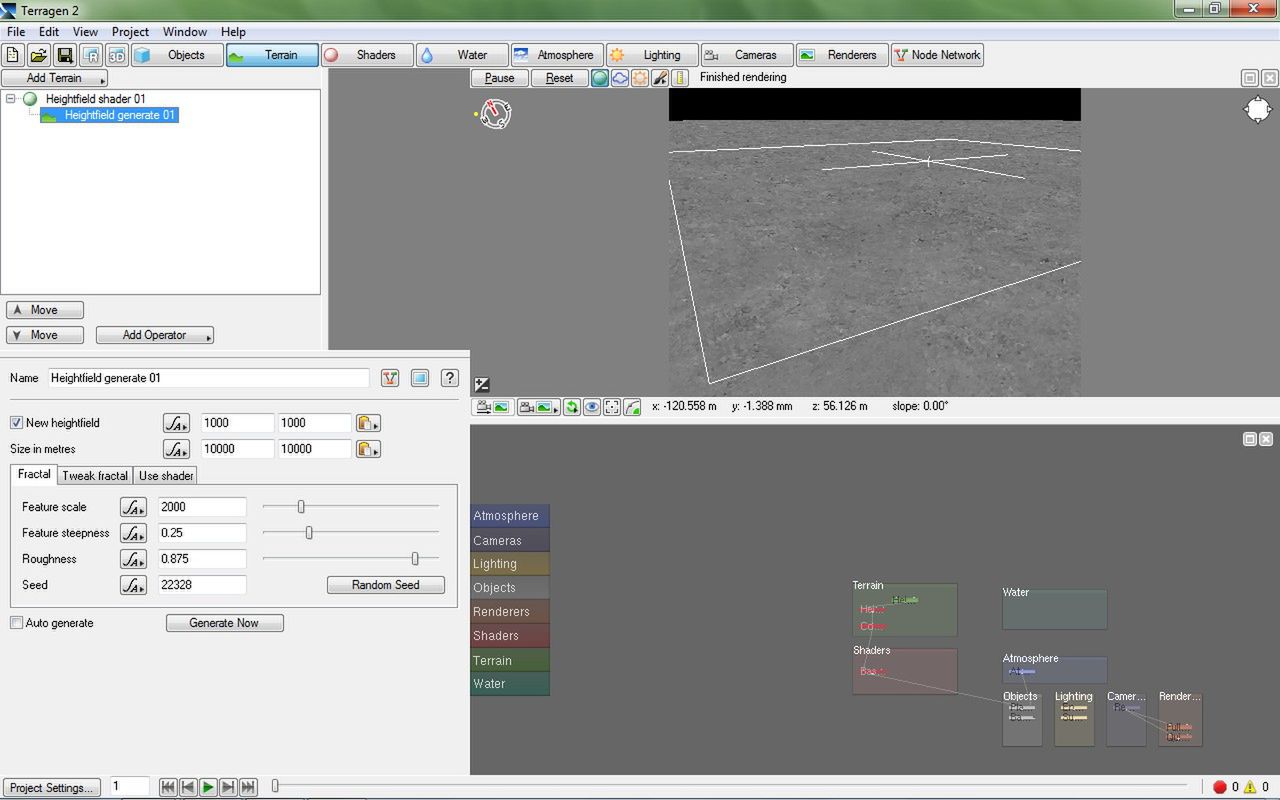Pause the preview rendering
1280x800 pixels.
click(499, 78)
